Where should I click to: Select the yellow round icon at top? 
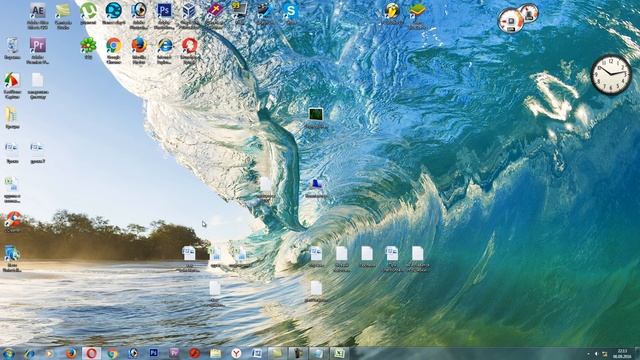[x=392, y=11]
